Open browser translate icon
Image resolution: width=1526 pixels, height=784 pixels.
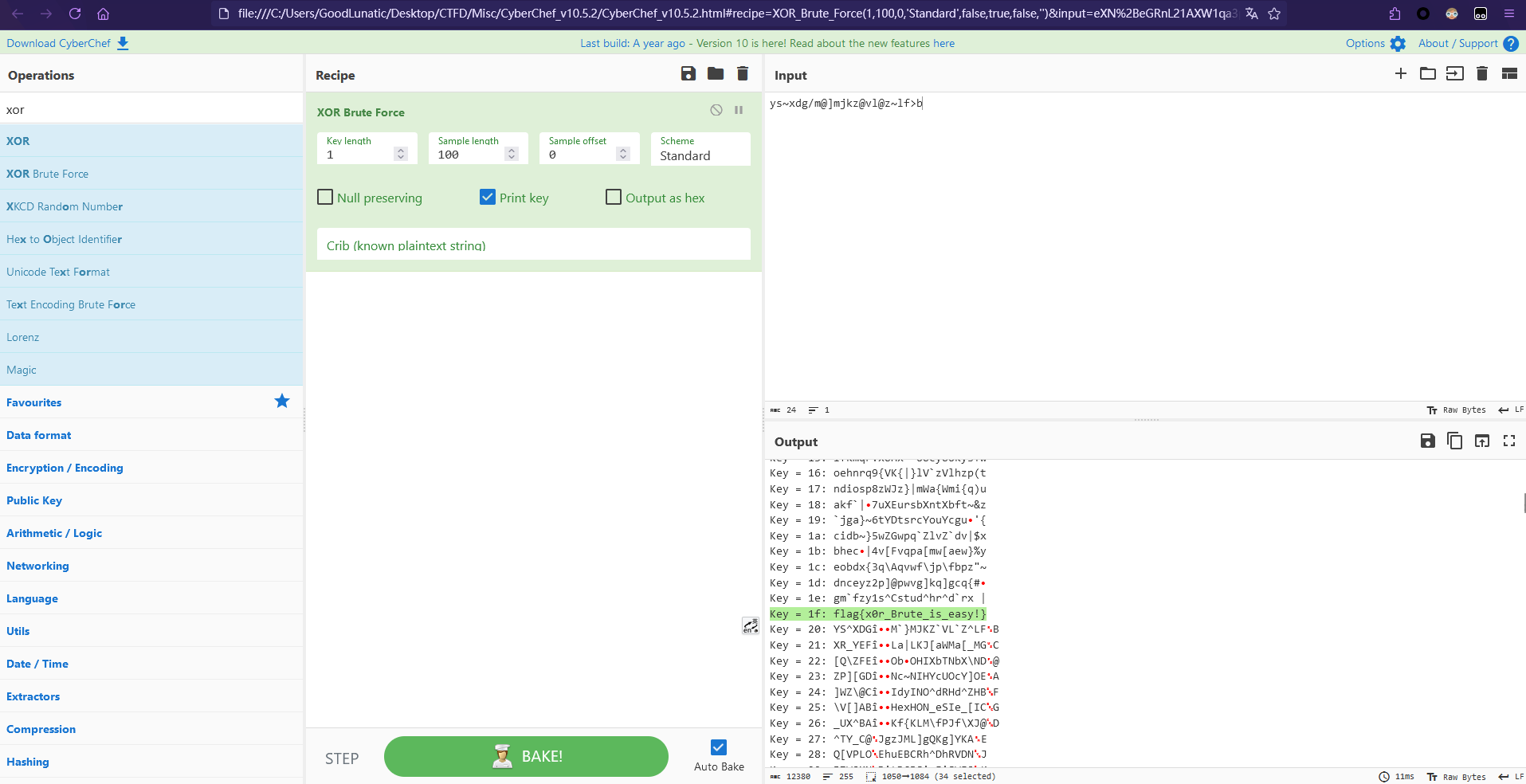1252,14
